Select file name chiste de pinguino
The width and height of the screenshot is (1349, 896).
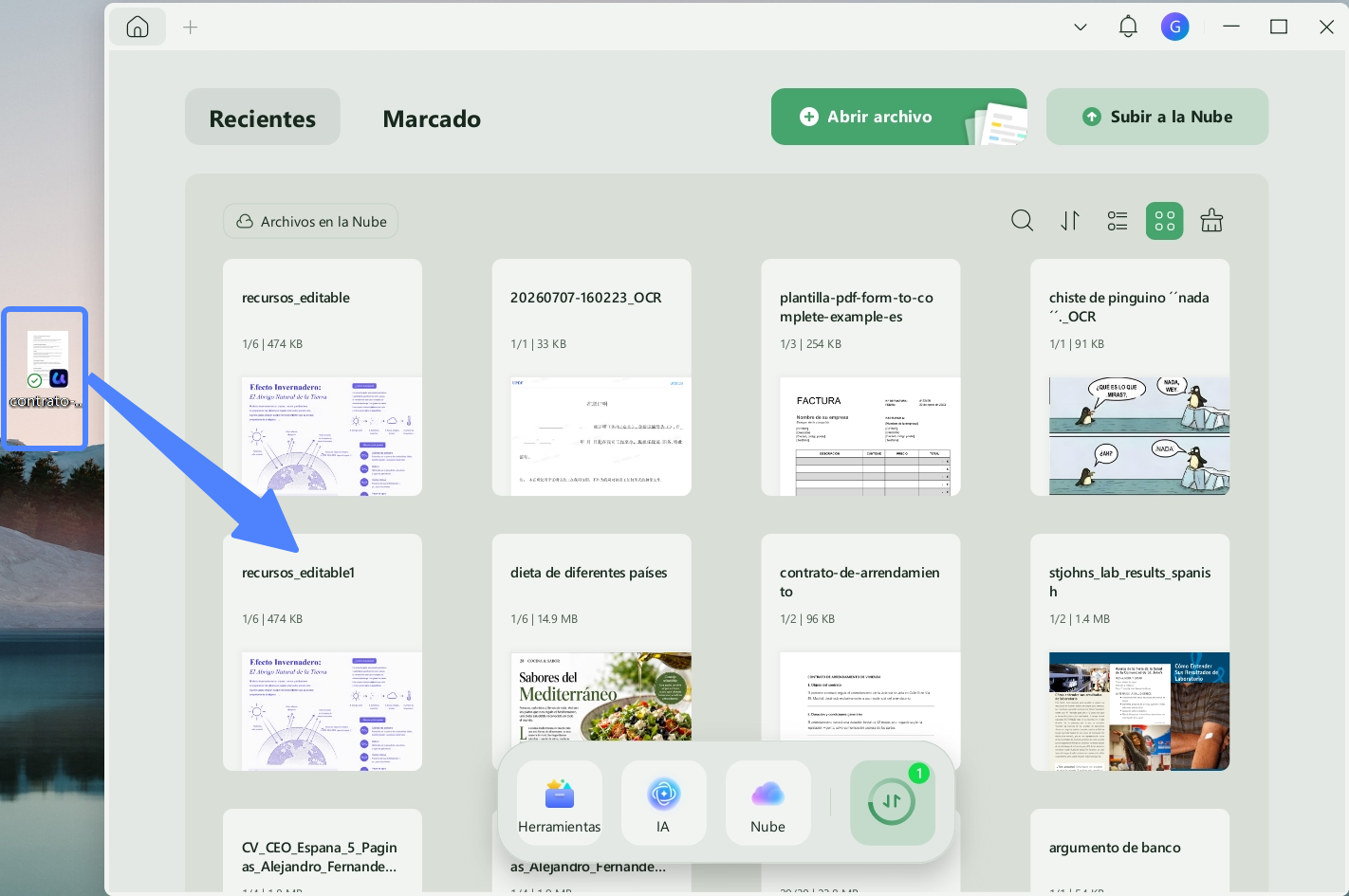tap(1129, 307)
